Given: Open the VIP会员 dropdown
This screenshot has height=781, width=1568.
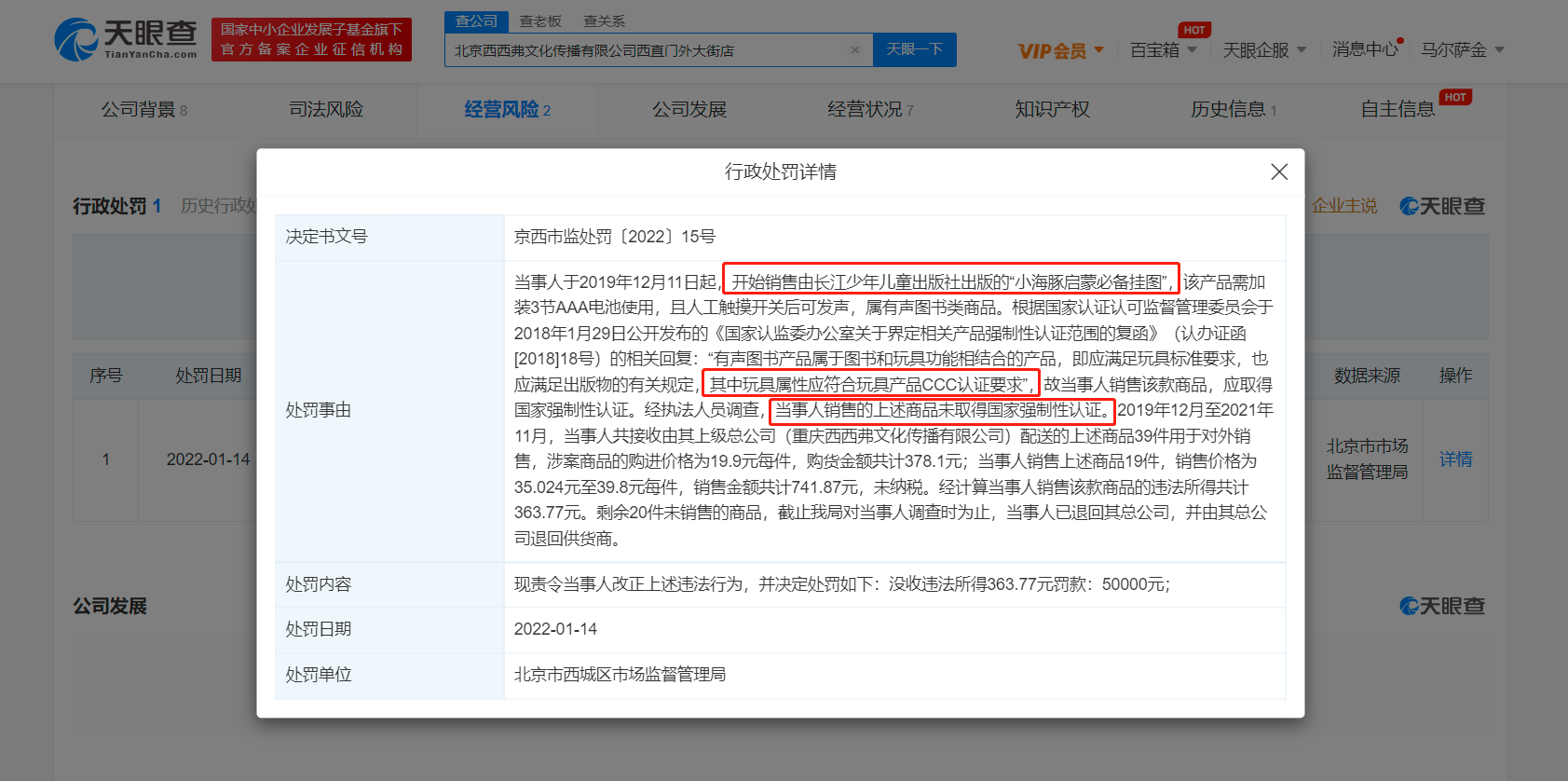Looking at the screenshot, I should (x=1060, y=50).
